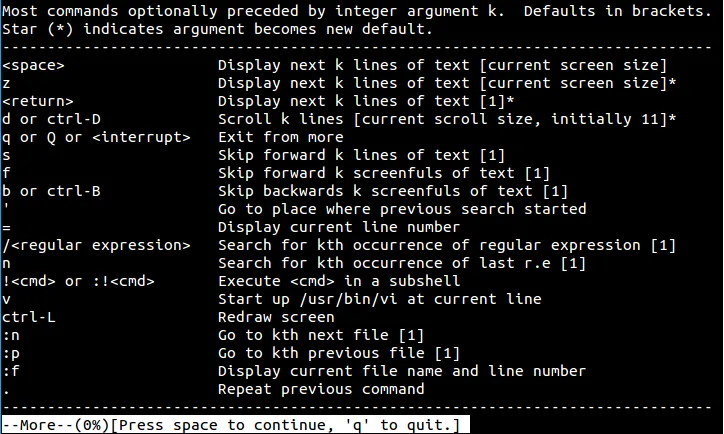The image size is (724, 434).
Task: Click the ctrl-L command entry
Action: point(29,317)
